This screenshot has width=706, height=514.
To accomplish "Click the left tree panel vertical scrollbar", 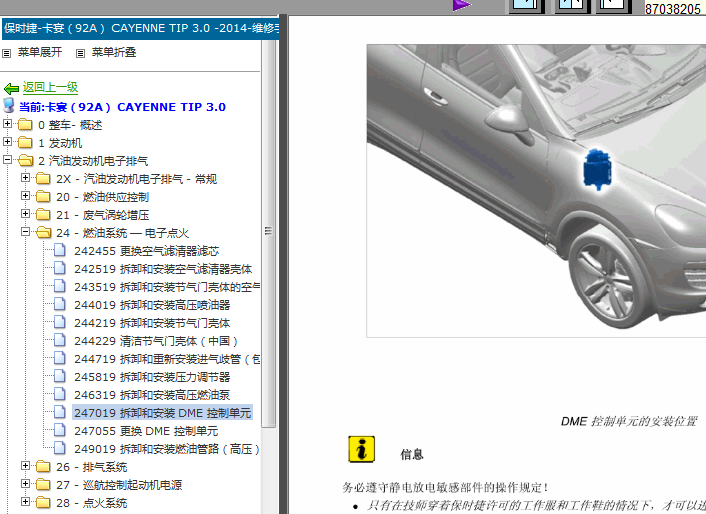I will [268, 234].
